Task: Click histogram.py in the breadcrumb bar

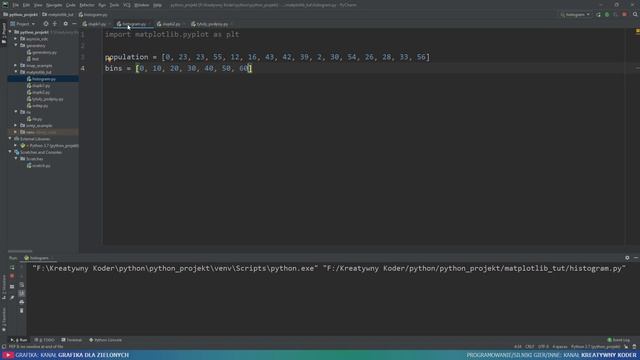Action: pyautogui.click(x=93, y=15)
